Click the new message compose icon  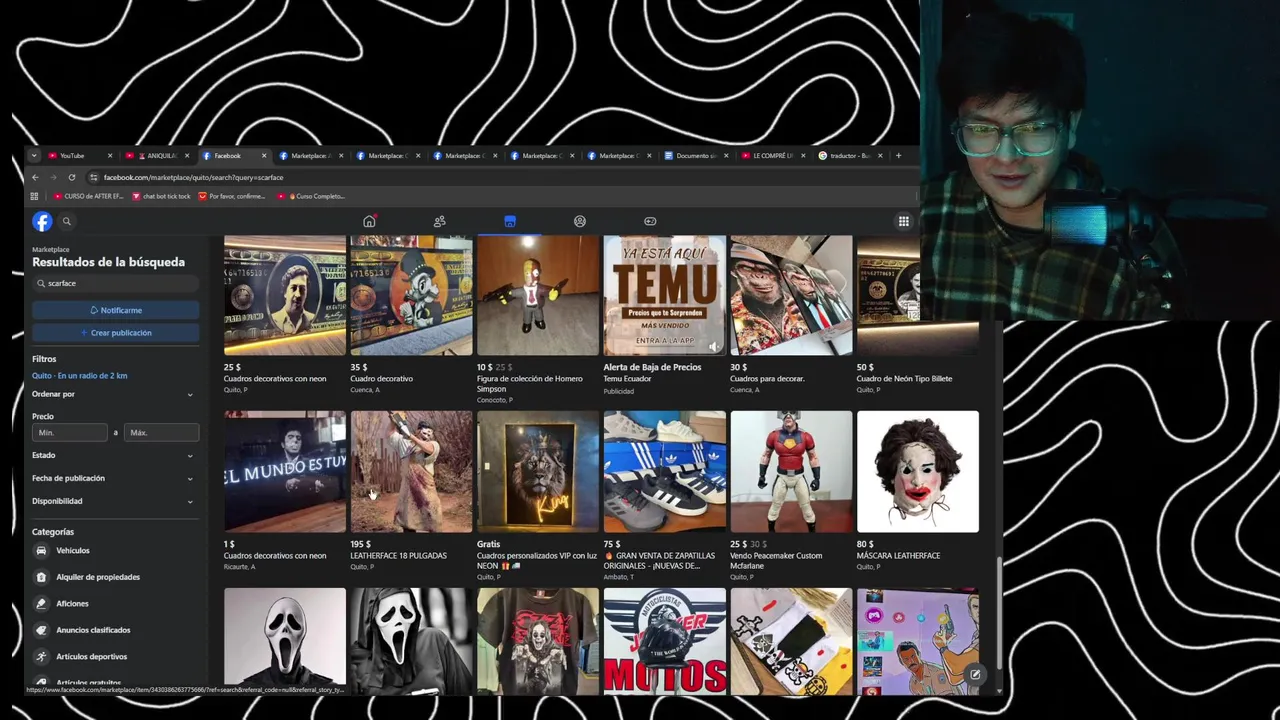975,675
